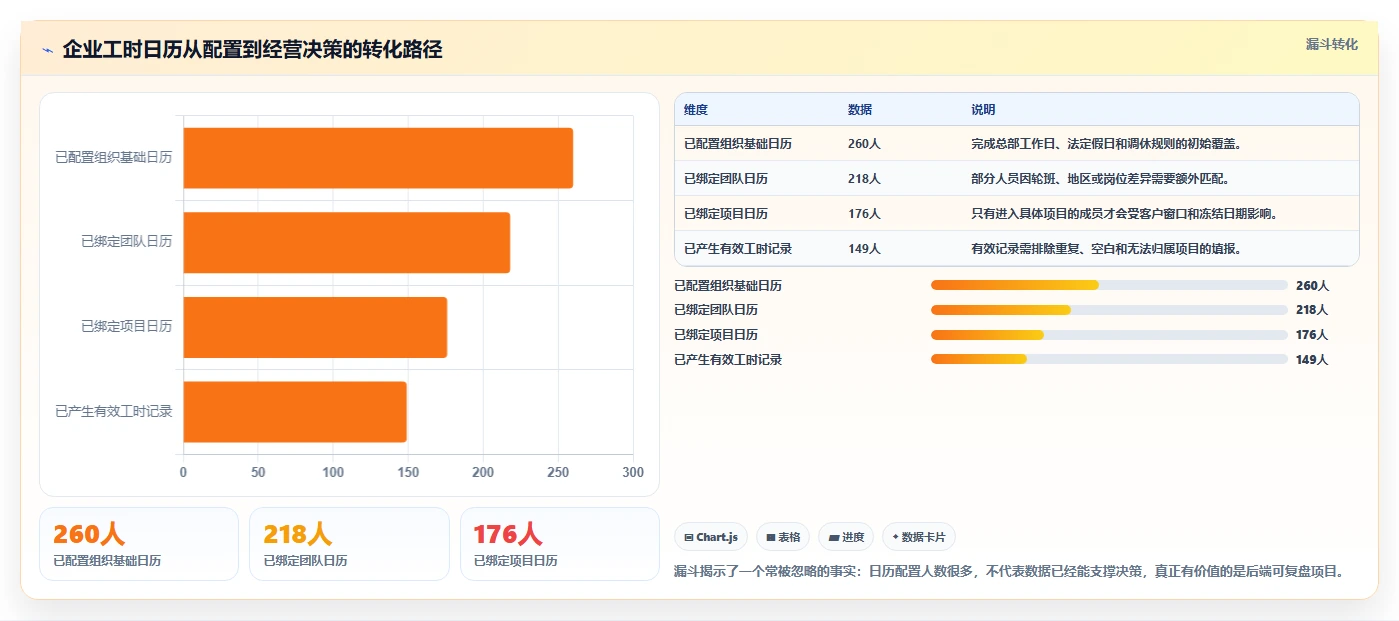This screenshot has width=1399, height=621.
Task: Click progress list label 已产生有效工时记录
Action: [x=728, y=360]
